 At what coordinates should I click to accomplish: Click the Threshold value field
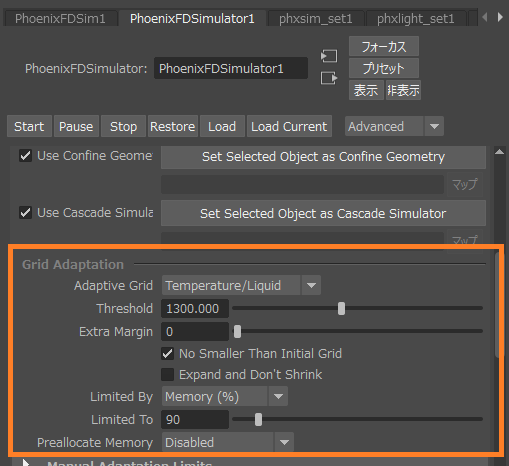[x=195, y=309]
